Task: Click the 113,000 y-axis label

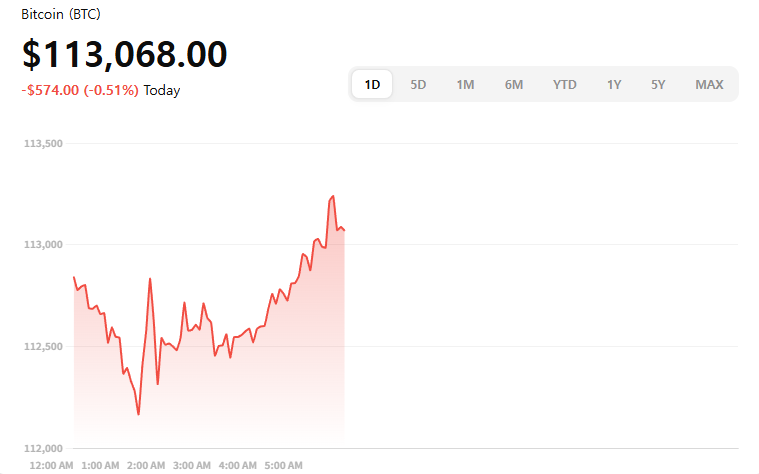Action: 43,245
